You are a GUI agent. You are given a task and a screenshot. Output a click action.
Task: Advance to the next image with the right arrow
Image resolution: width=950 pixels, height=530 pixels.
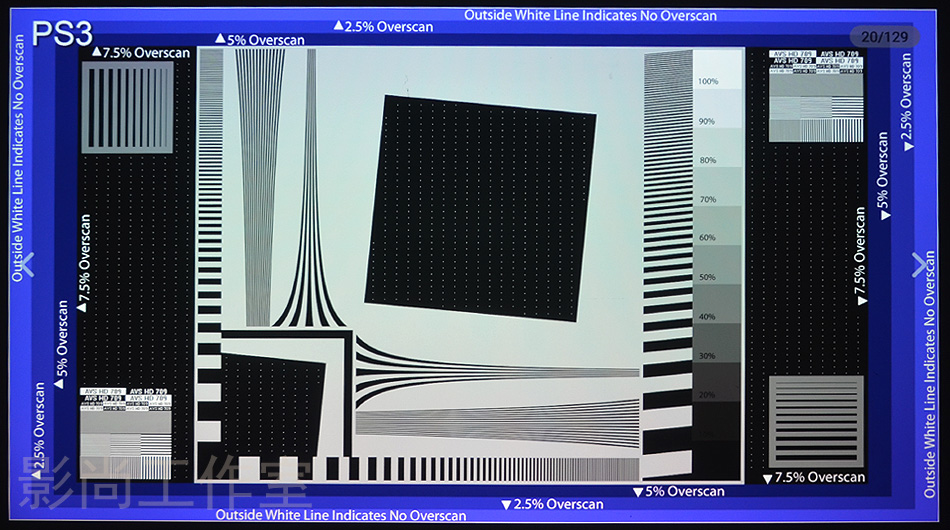click(920, 264)
